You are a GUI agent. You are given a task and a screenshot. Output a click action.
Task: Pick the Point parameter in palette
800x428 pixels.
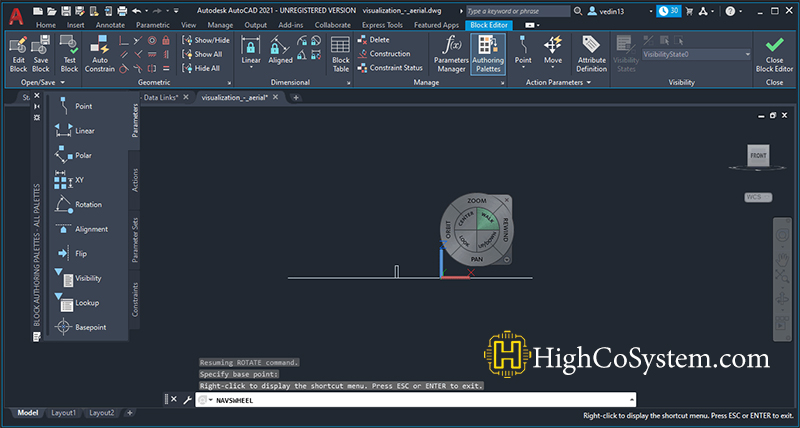pyautogui.click(x=73, y=106)
